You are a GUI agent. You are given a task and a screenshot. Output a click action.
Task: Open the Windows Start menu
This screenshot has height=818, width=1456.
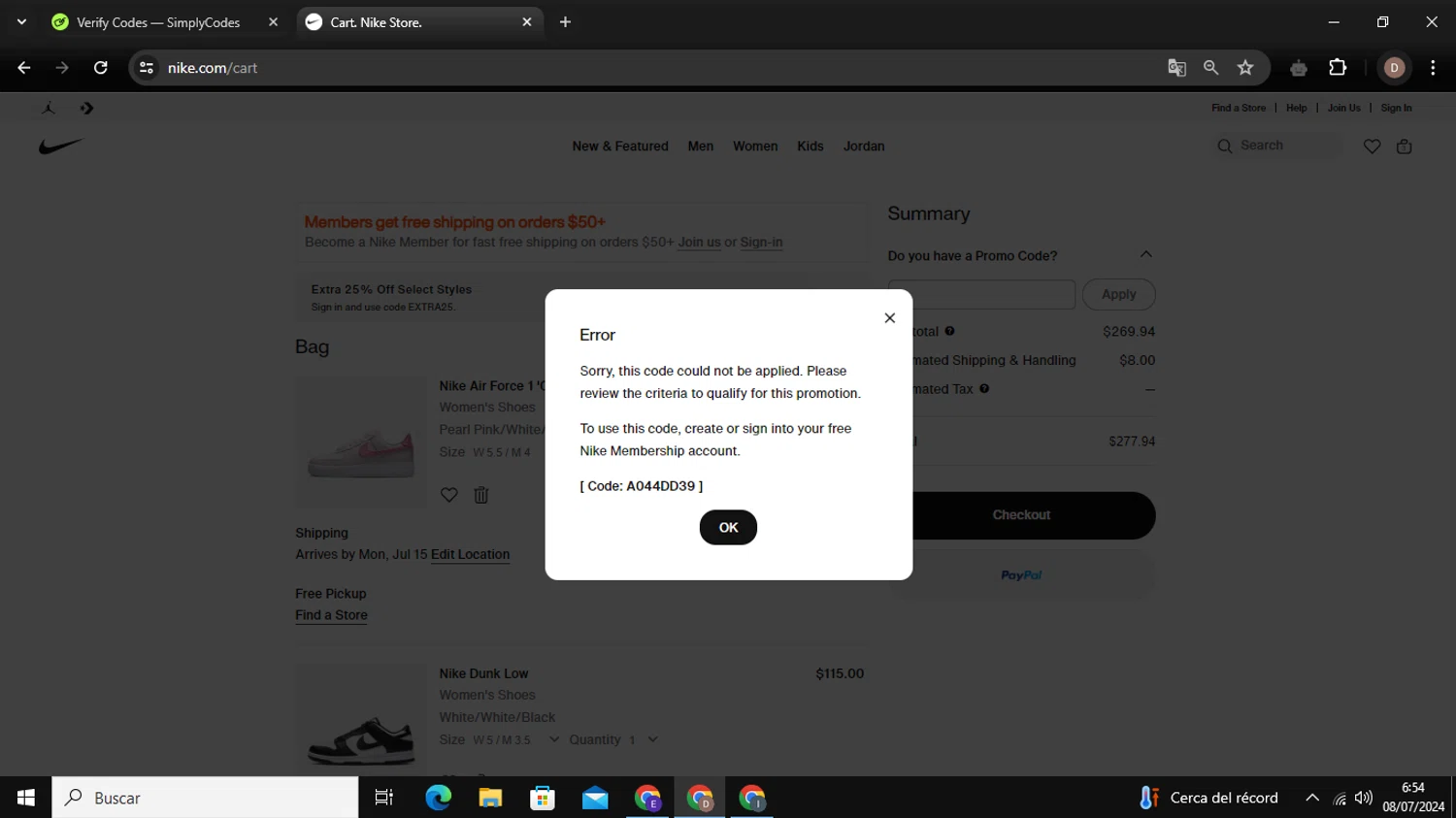[26, 798]
